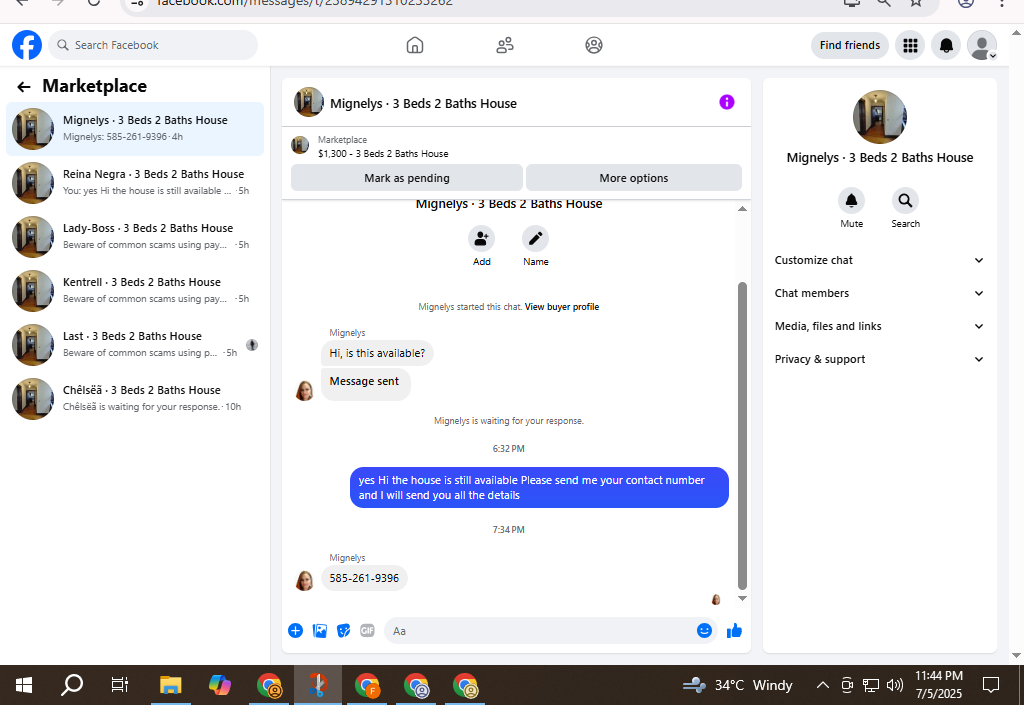
Task: Open the Last conversation
Action: click(x=135, y=345)
